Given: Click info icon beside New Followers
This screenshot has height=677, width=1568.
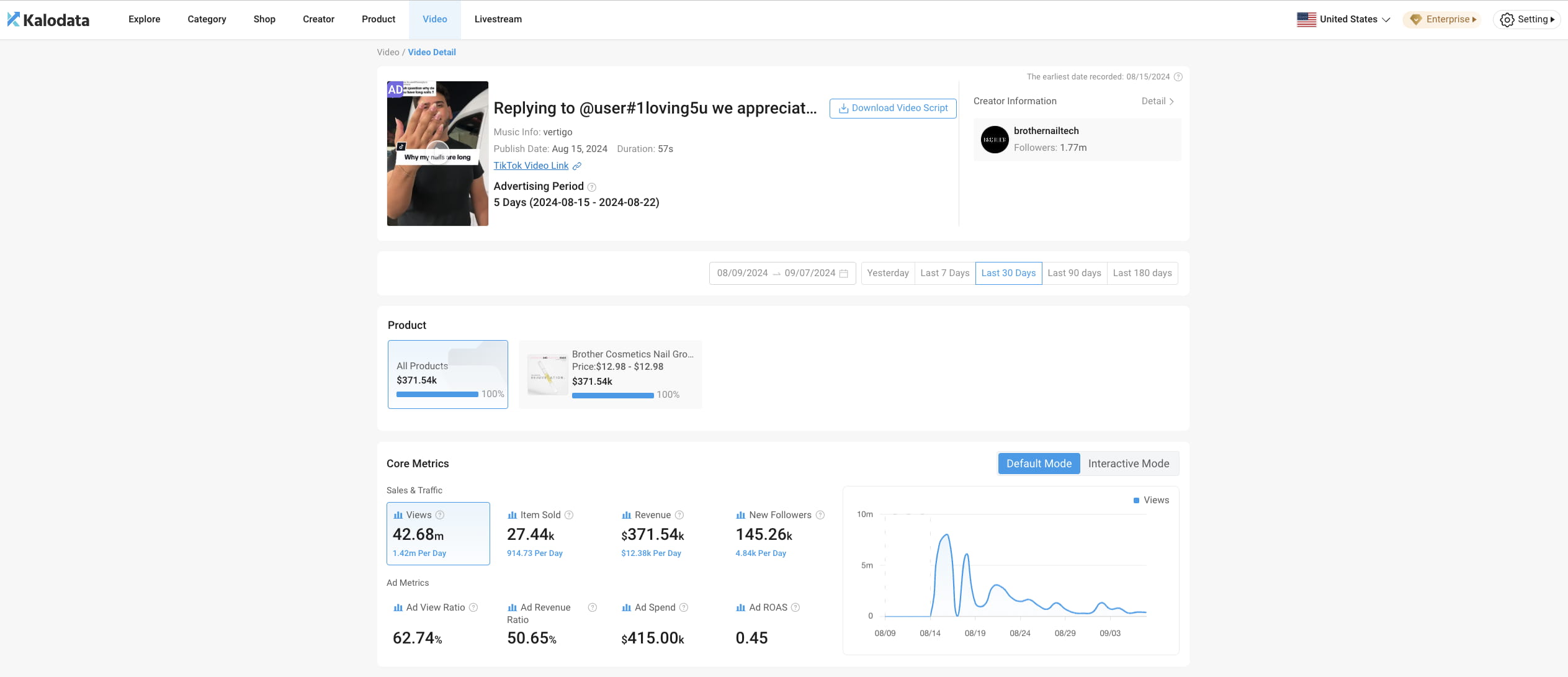Looking at the screenshot, I should pyautogui.click(x=820, y=515).
